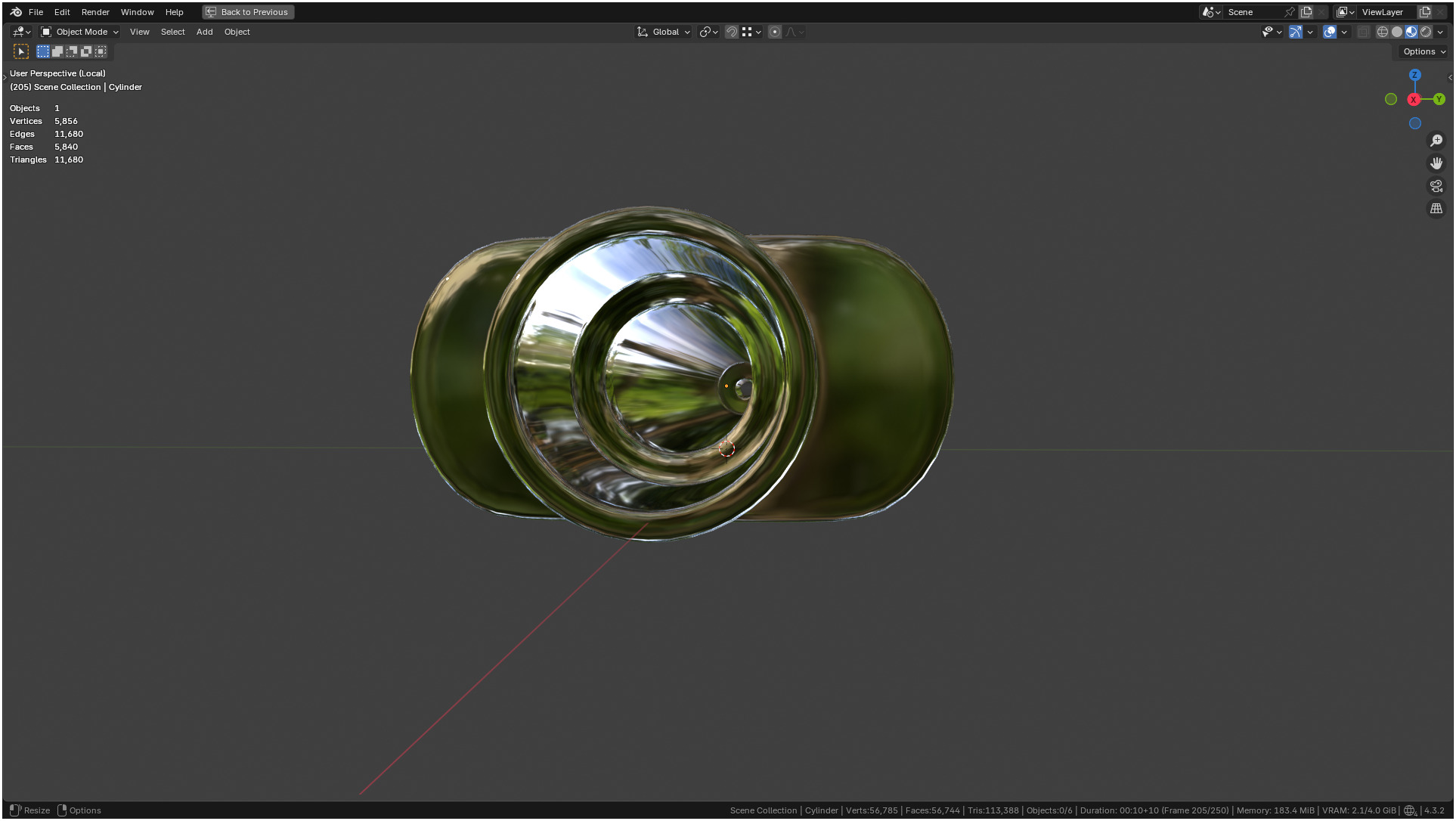1456x821 pixels.
Task: Select wireframe viewport shading
Action: coord(1382,32)
